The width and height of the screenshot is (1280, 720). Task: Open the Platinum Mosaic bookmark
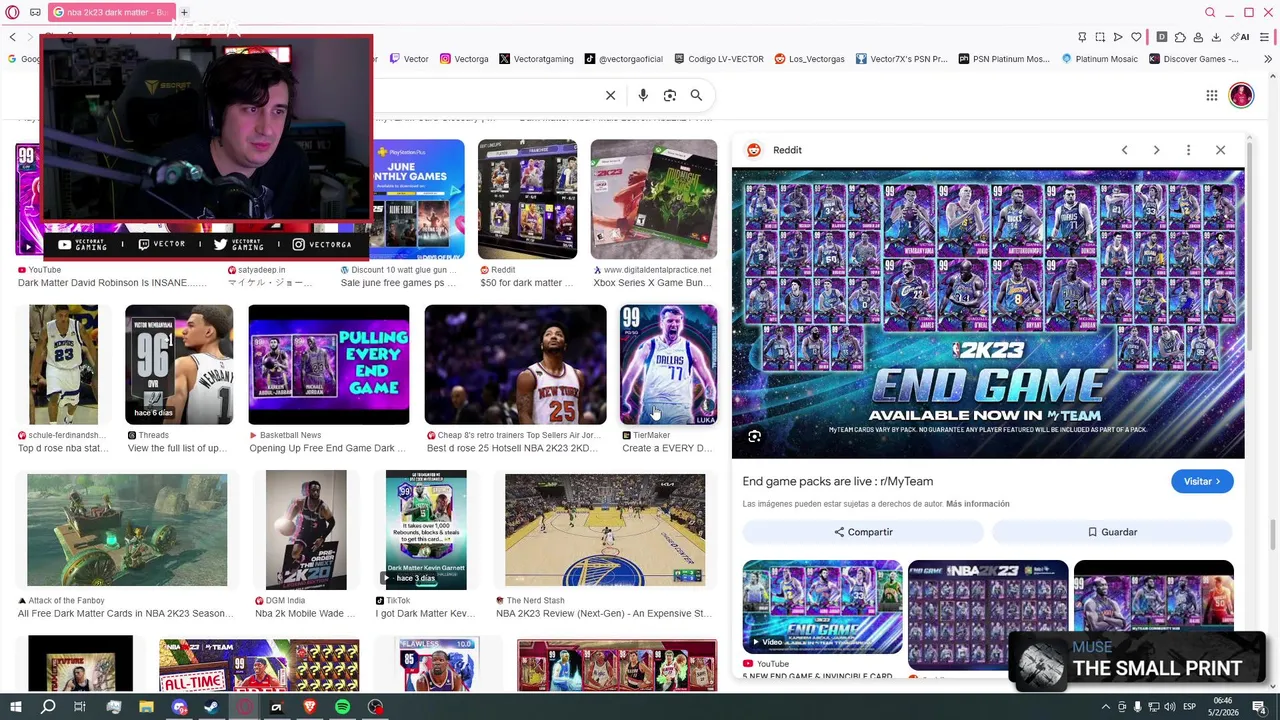coord(1100,59)
